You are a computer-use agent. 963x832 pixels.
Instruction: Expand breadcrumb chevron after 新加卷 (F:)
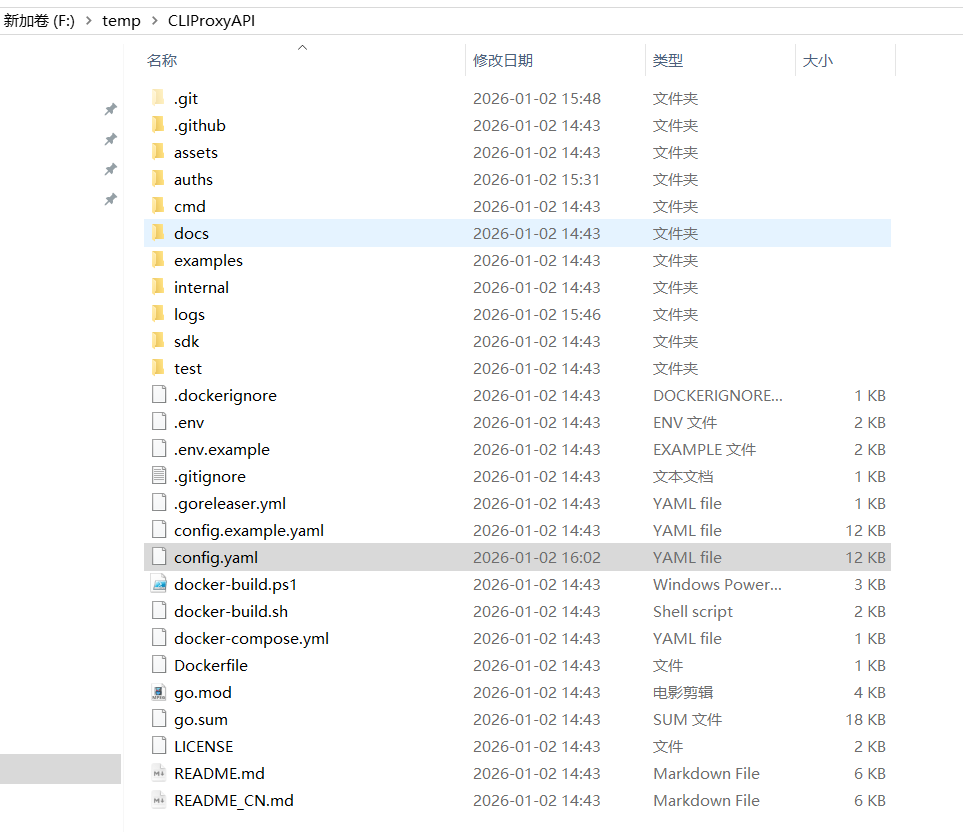89,21
